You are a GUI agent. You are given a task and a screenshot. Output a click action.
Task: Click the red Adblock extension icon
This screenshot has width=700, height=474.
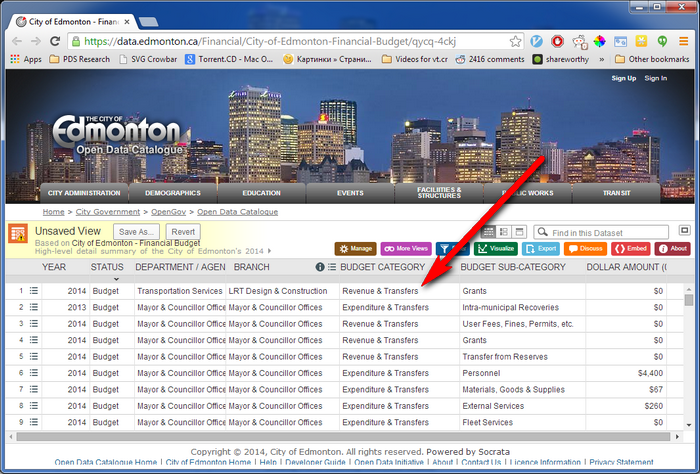[557, 42]
